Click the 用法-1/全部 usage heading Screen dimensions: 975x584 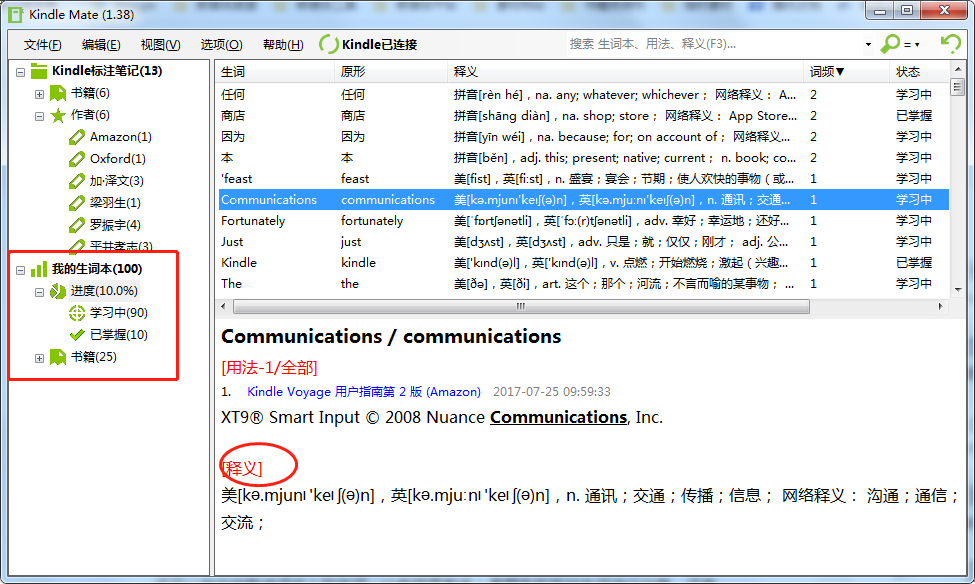pyautogui.click(x=269, y=368)
